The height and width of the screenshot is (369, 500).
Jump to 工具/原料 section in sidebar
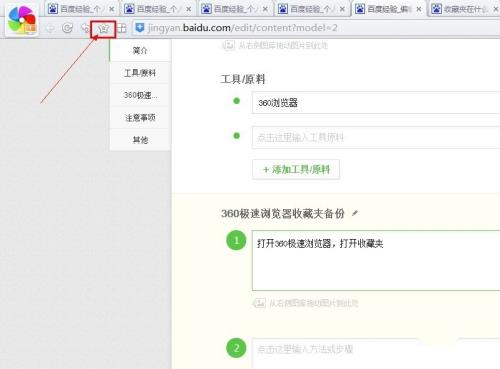pos(140,73)
